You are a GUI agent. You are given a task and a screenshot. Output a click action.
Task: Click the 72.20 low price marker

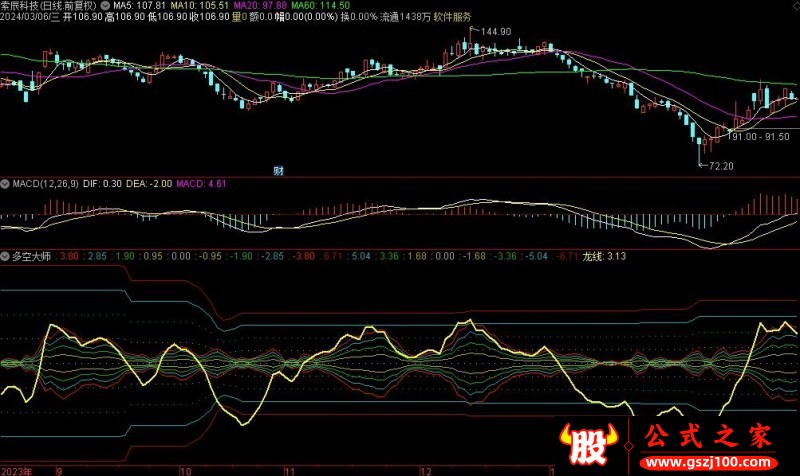tap(720, 164)
